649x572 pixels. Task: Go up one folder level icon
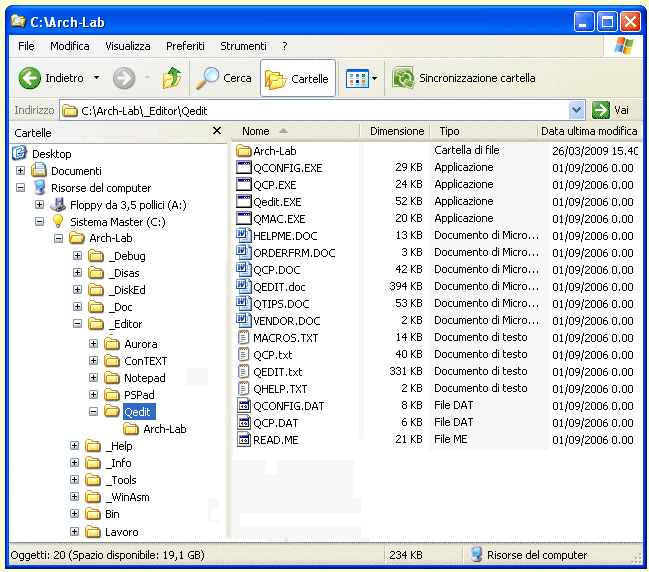point(171,78)
